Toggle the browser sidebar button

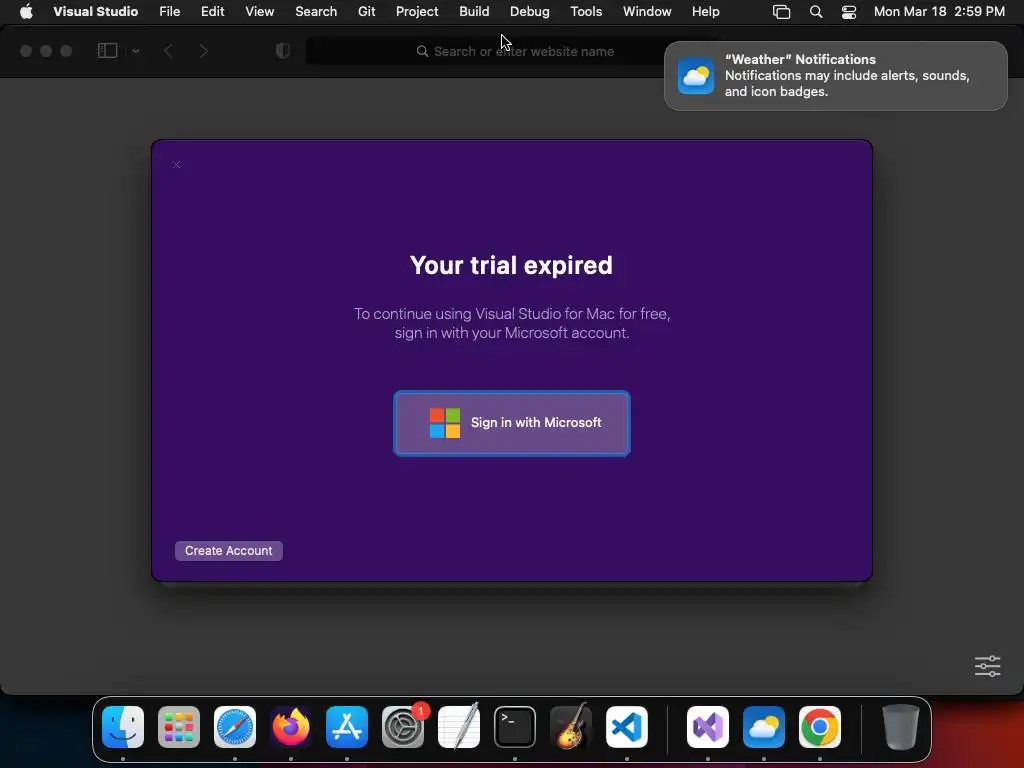tap(107, 51)
